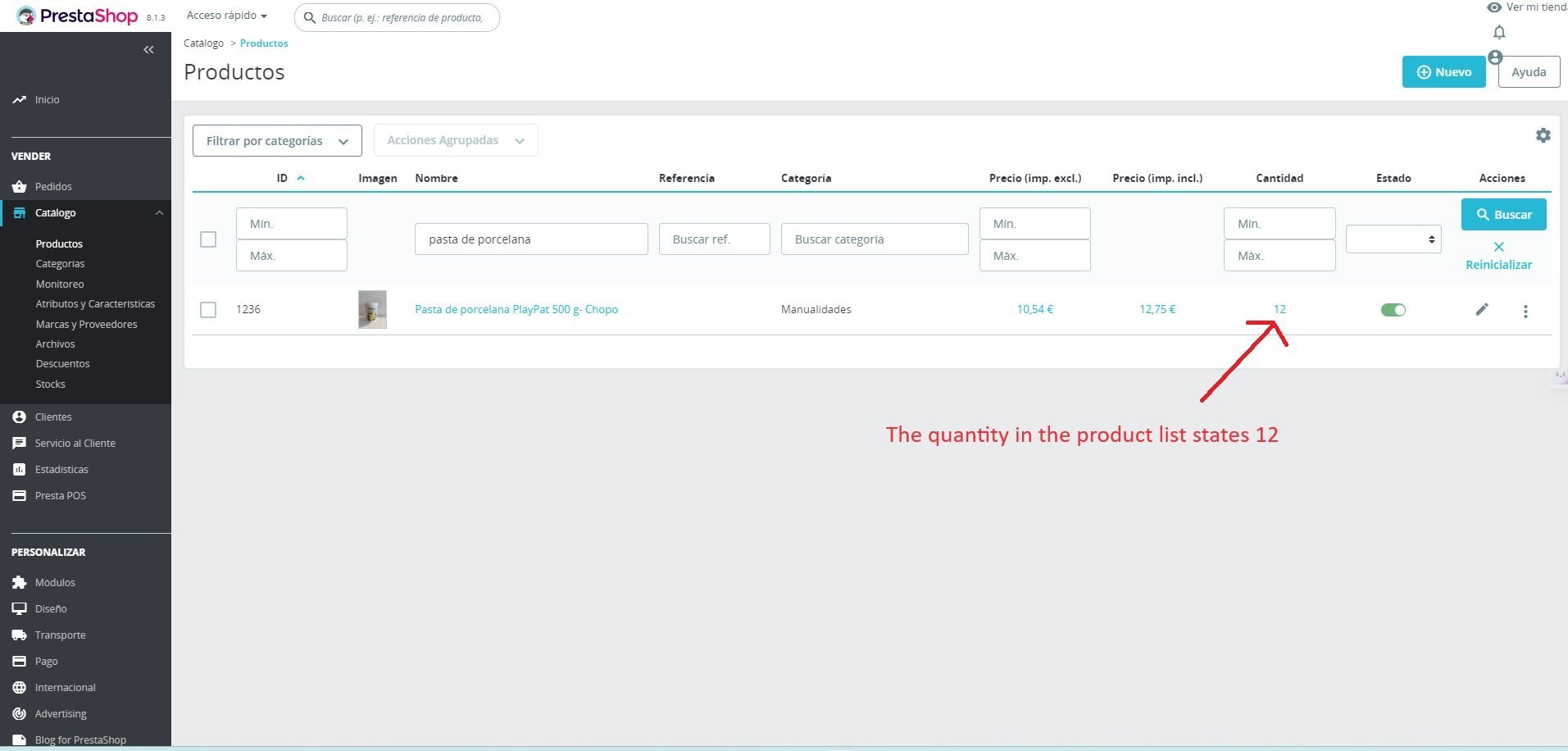Screen dimensions: 1568x751
Task: Open the Estado filter select box
Action: coord(1393,239)
